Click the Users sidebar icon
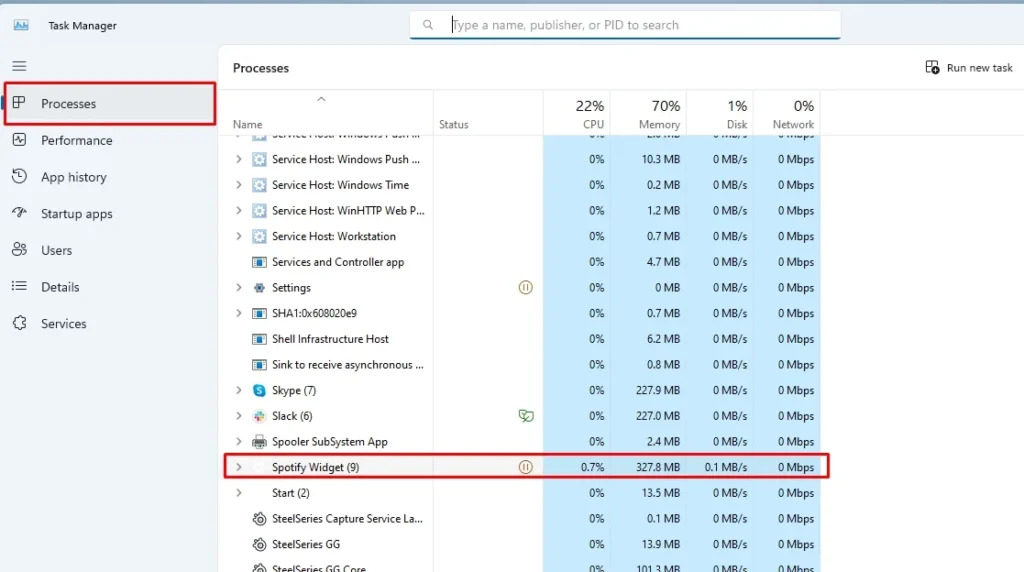The image size is (1024, 572). coord(19,249)
